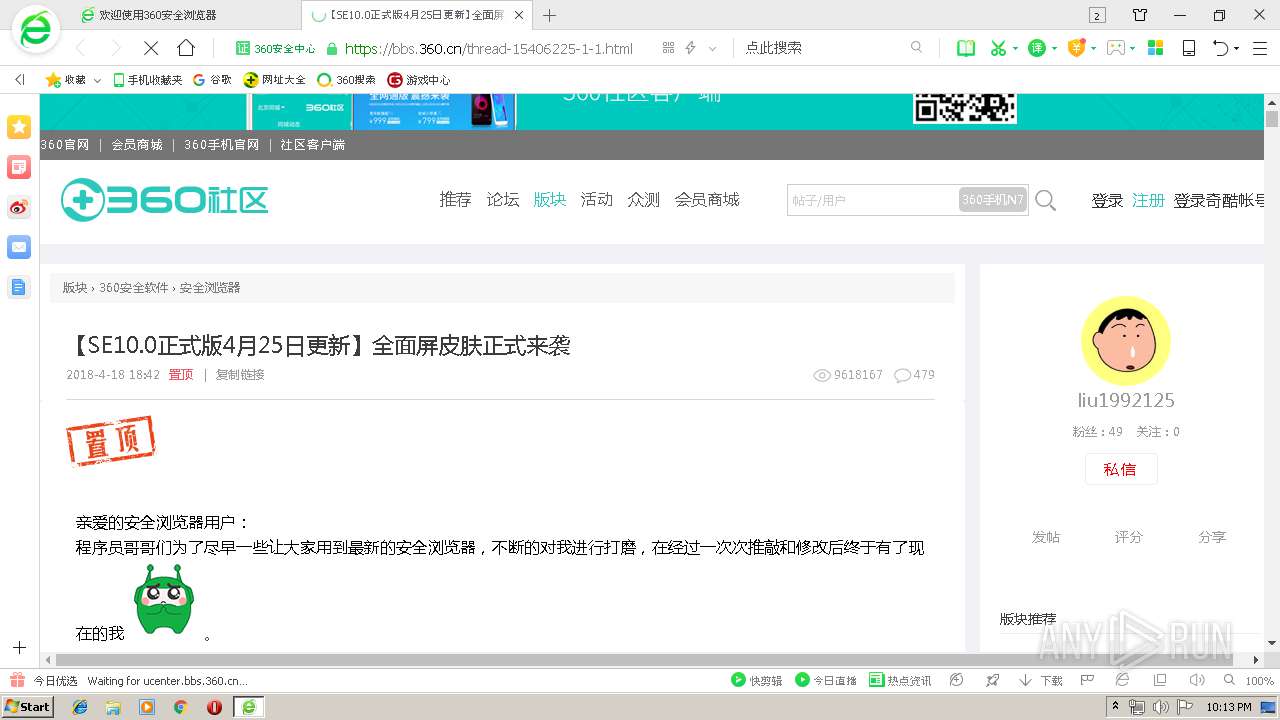
Task: Toggle the status bar sound mute icon
Action: (1197, 680)
